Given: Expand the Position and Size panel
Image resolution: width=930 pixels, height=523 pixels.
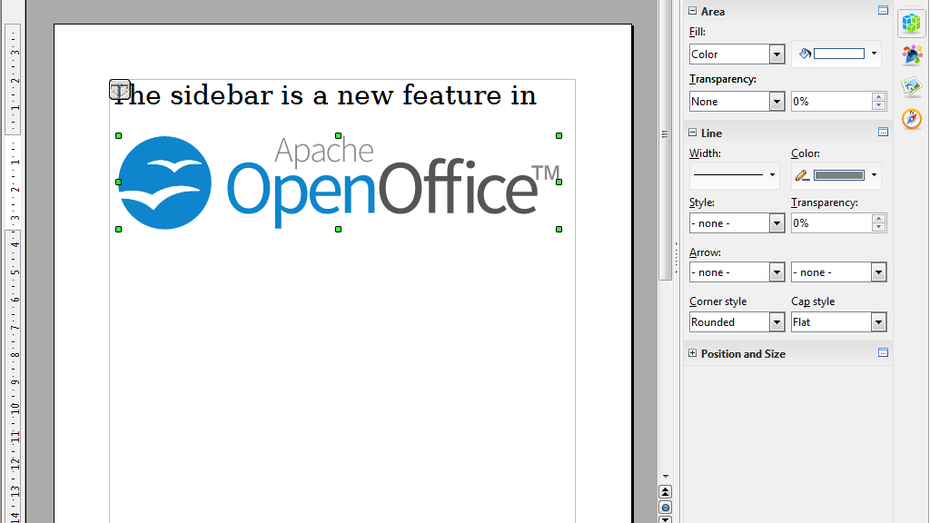Looking at the screenshot, I should pyautogui.click(x=692, y=353).
